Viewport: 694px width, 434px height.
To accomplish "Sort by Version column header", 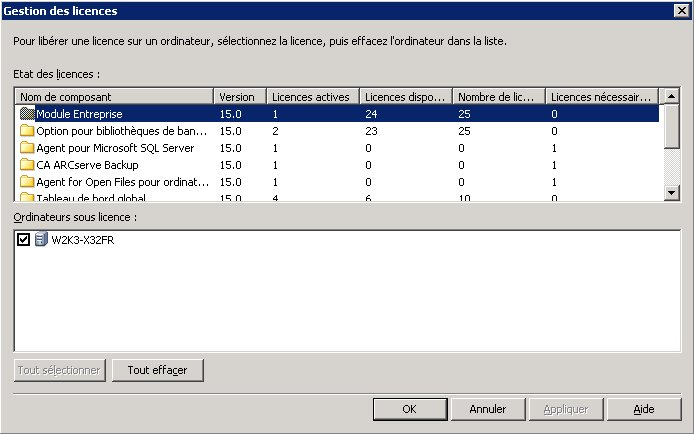I will tap(240, 96).
